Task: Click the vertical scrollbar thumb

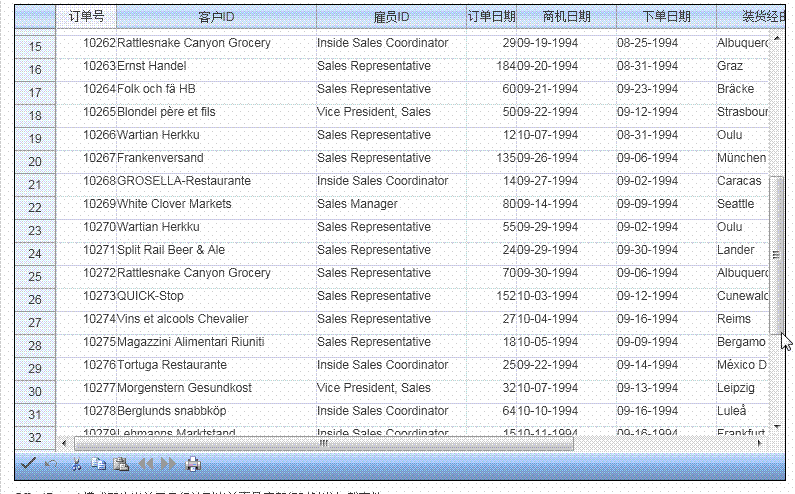Action: click(x=775, y=255)
